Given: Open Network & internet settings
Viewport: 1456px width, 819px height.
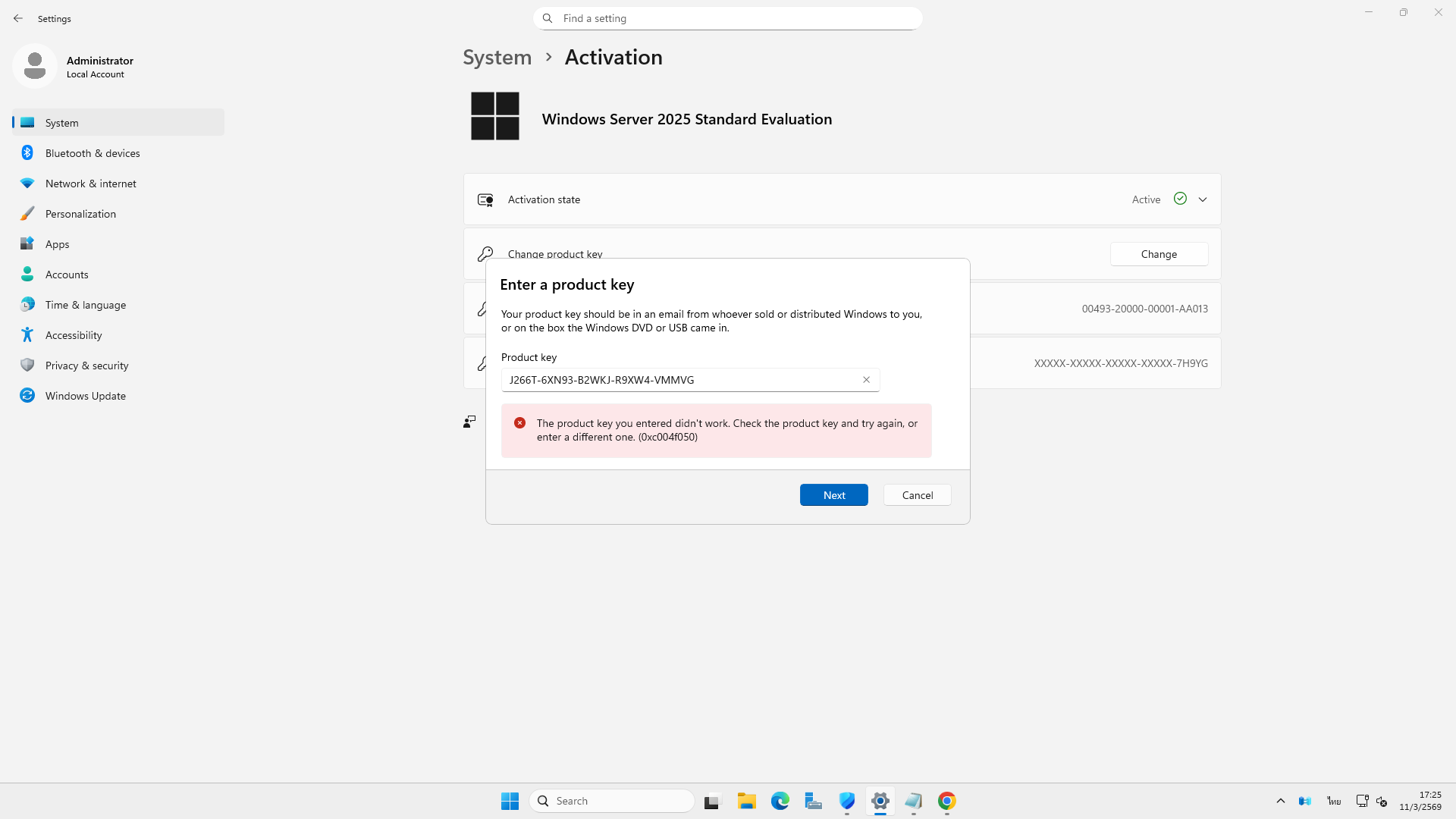Looking at the screenshot, I should (91, 184).
